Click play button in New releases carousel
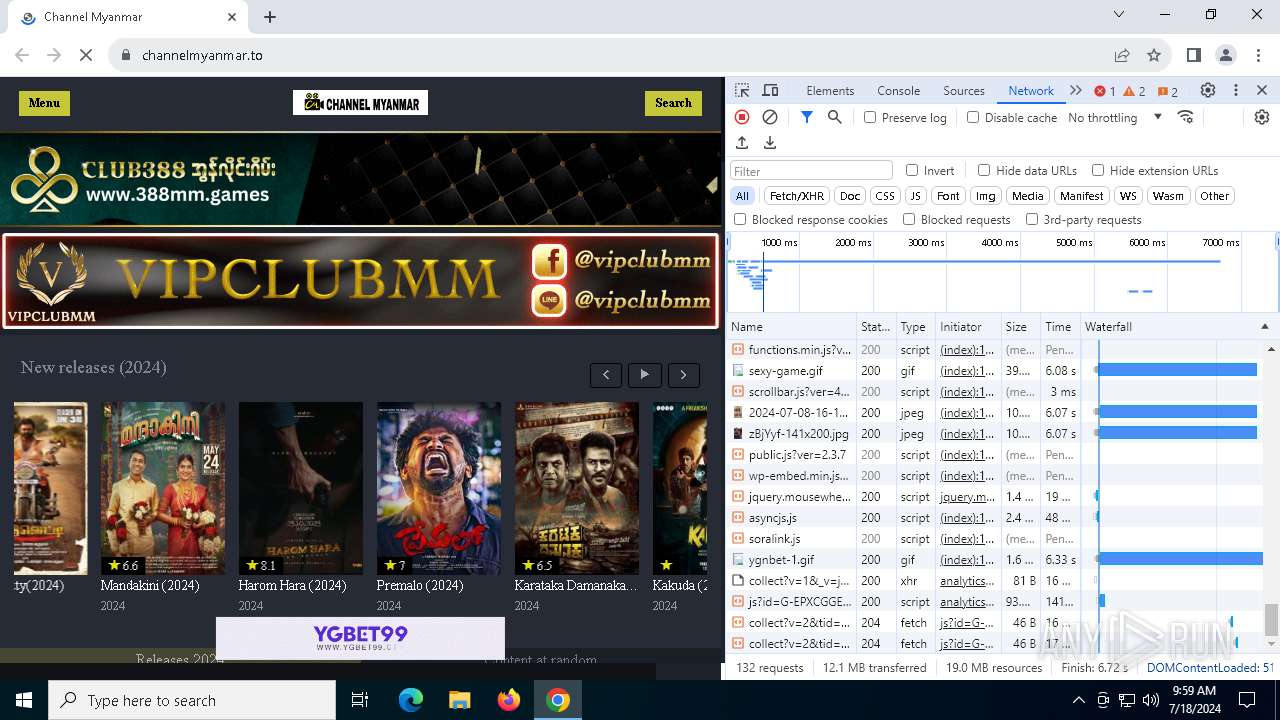 tap(645, 375)
